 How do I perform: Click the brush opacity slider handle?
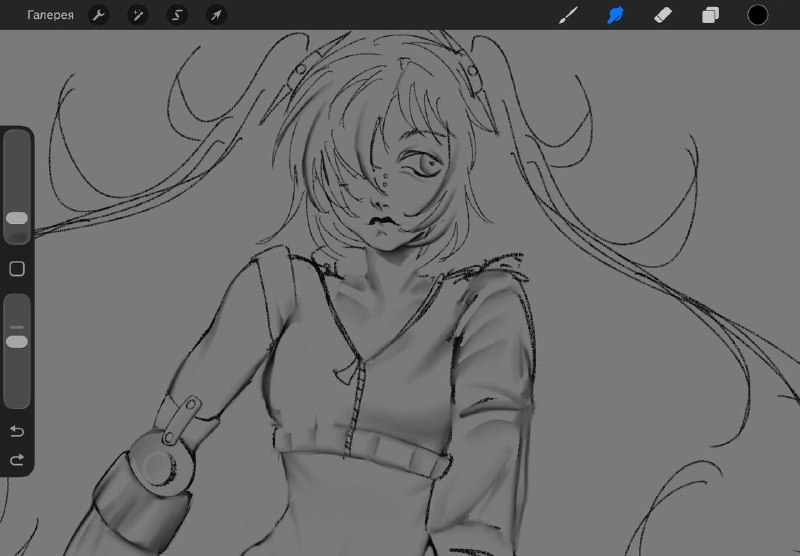pos(17,342)
